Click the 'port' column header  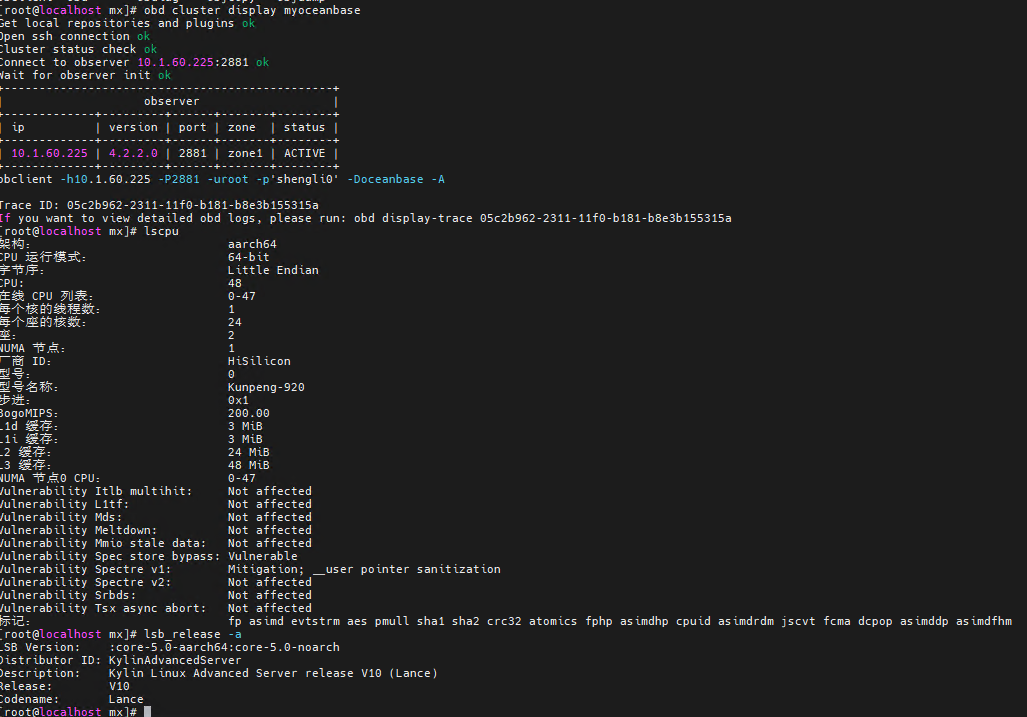coord(193,127)
